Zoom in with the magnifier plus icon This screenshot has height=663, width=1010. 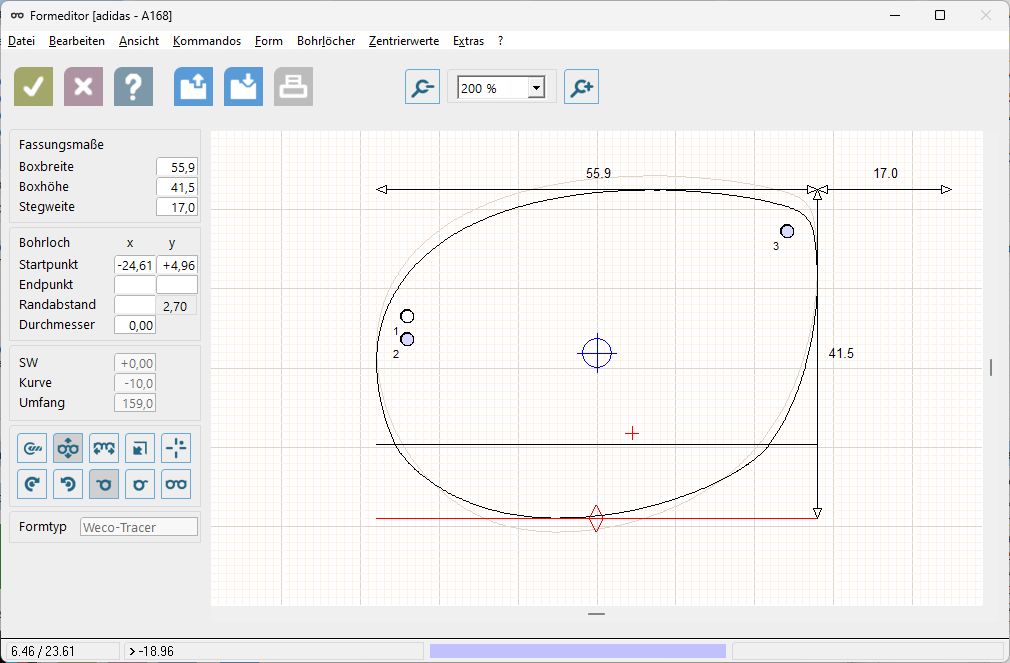[x=581, y=88]
